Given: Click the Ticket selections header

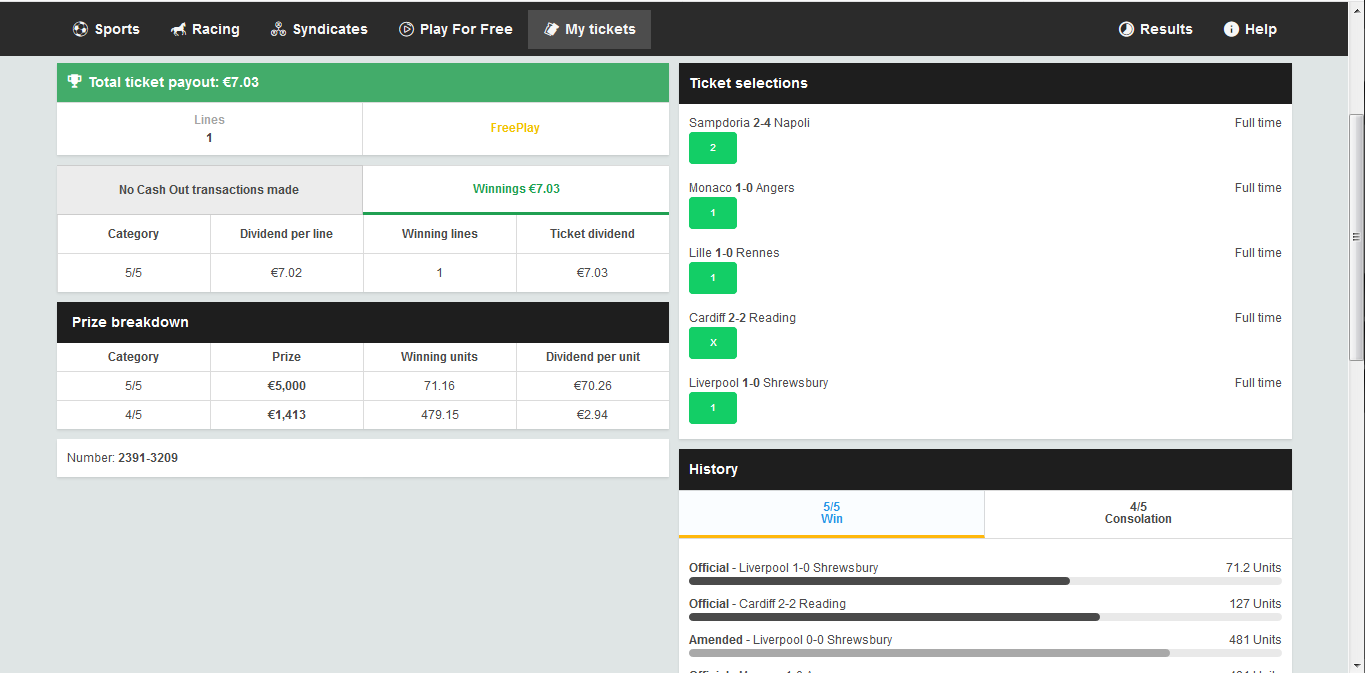Looking at the screenshot, I should [x=985, y=83].
